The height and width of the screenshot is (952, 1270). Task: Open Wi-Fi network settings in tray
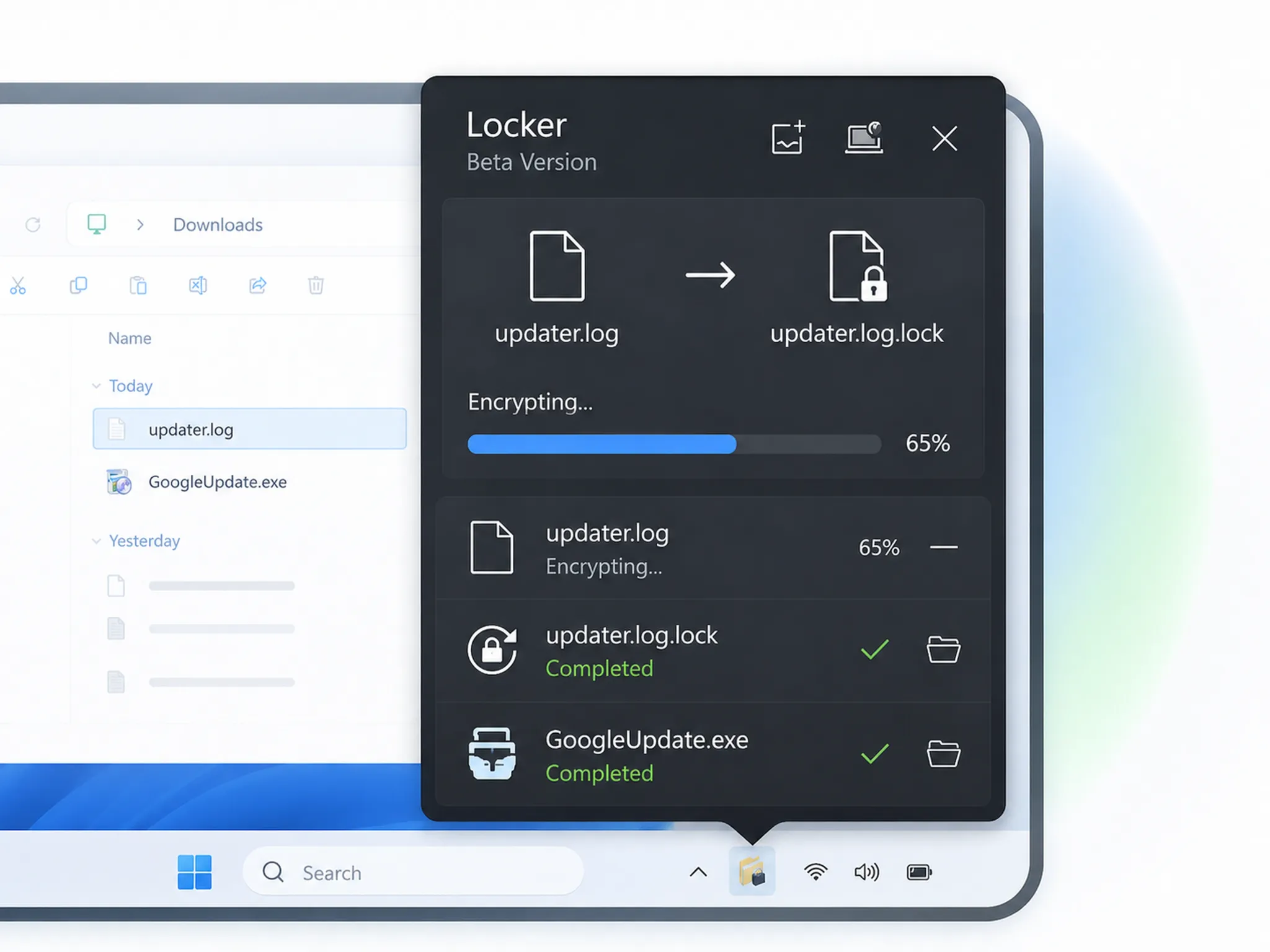pyautogui.click(x=815, y=872)
